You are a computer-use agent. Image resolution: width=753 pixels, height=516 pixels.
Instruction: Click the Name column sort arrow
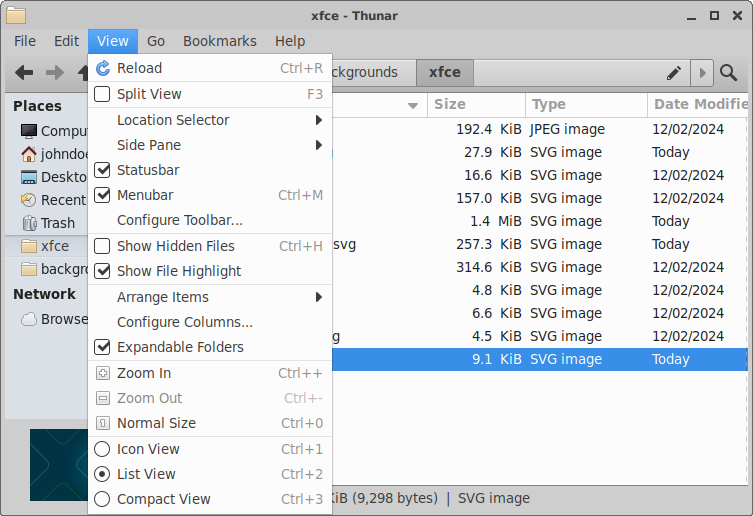[413, 106]
